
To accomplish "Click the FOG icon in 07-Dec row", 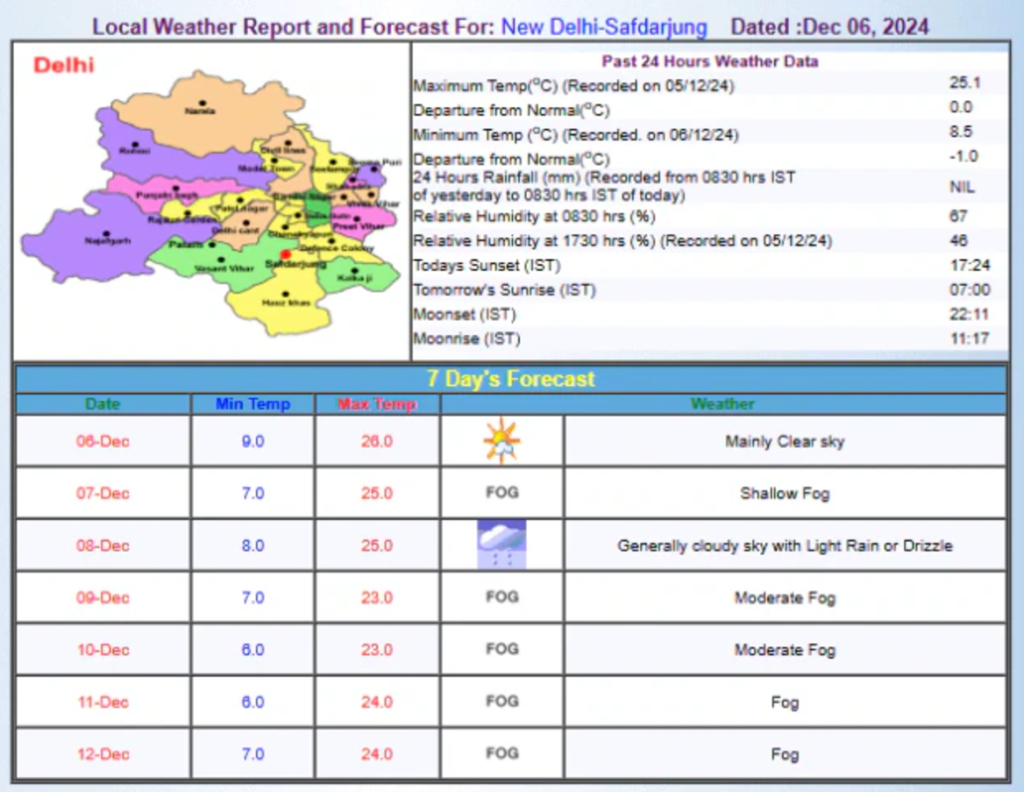I will pos(502,492).
